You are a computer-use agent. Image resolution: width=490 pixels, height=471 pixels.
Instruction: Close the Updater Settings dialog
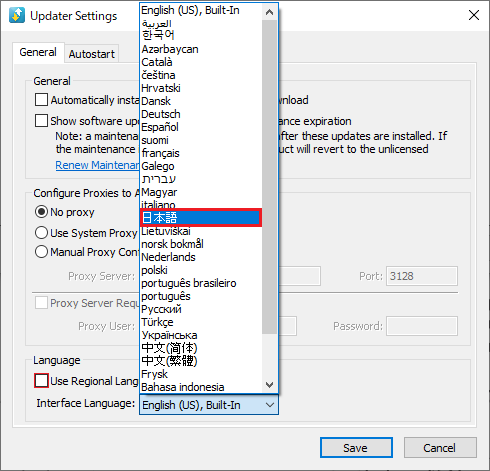474,15
